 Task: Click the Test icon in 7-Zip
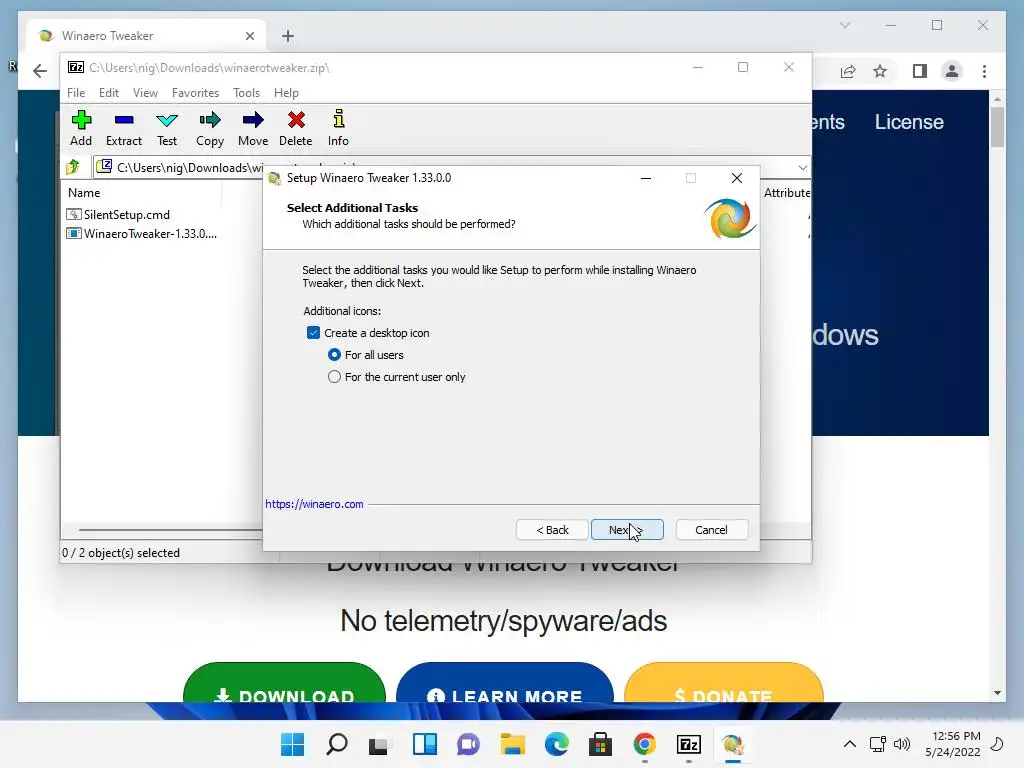point(167,128)
